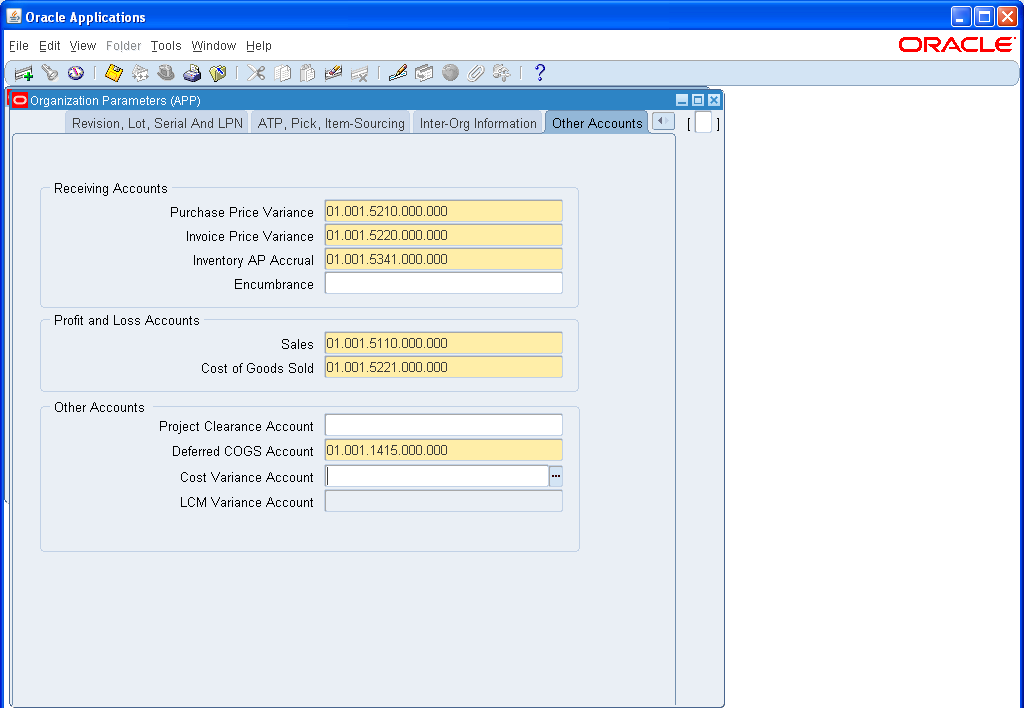1024x708 pixels.
Task: Open the Tools menu
Action: tap(165, 46)
